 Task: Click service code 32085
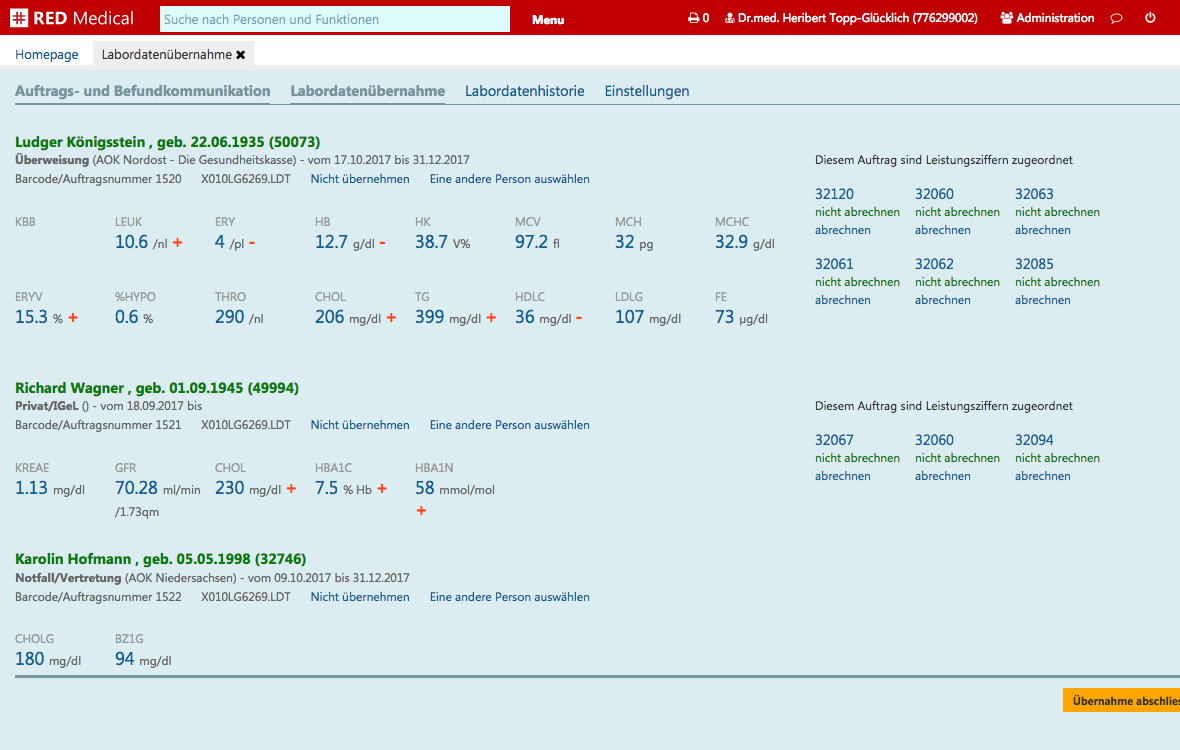click(x=1034, y=264)
